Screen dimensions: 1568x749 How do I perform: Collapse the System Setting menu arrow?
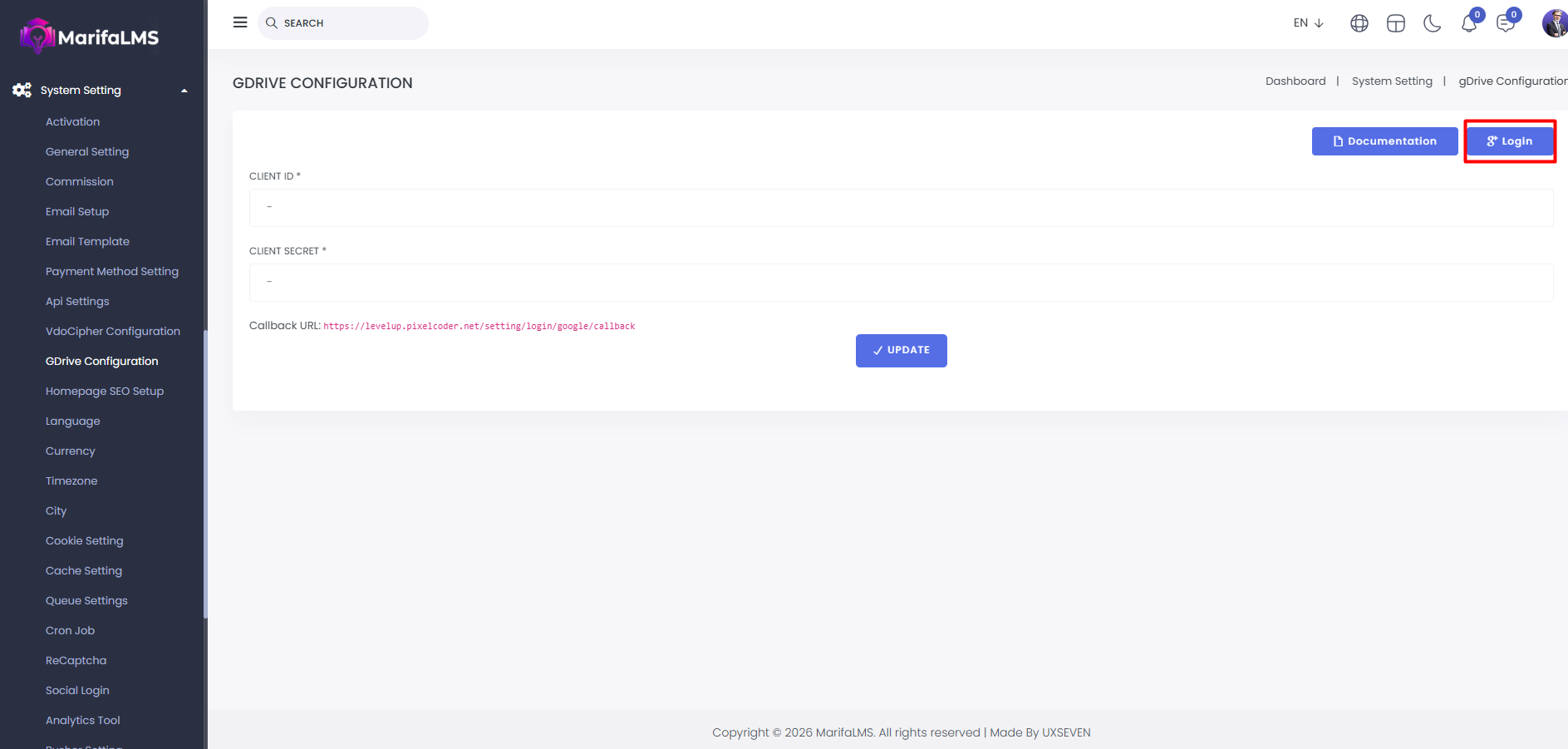click(x=184, y=91)
